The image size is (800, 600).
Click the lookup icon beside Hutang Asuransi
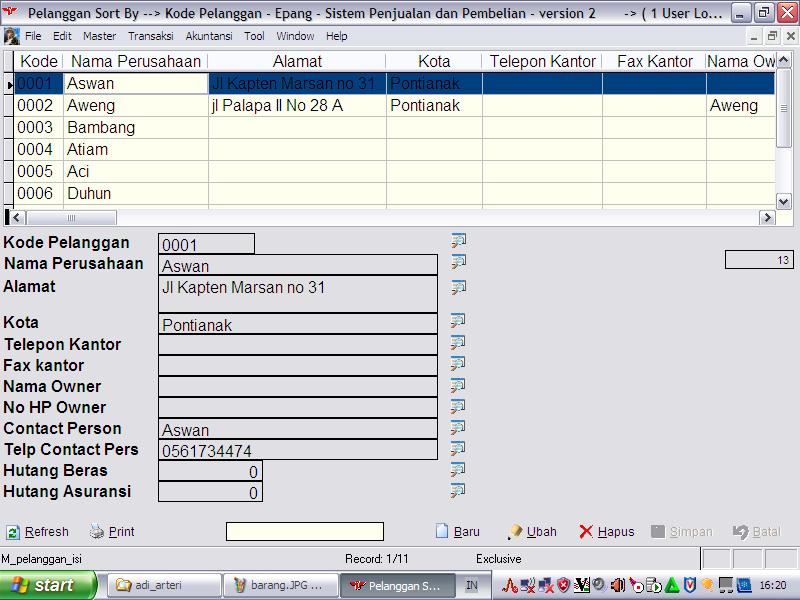click(459, 490)
